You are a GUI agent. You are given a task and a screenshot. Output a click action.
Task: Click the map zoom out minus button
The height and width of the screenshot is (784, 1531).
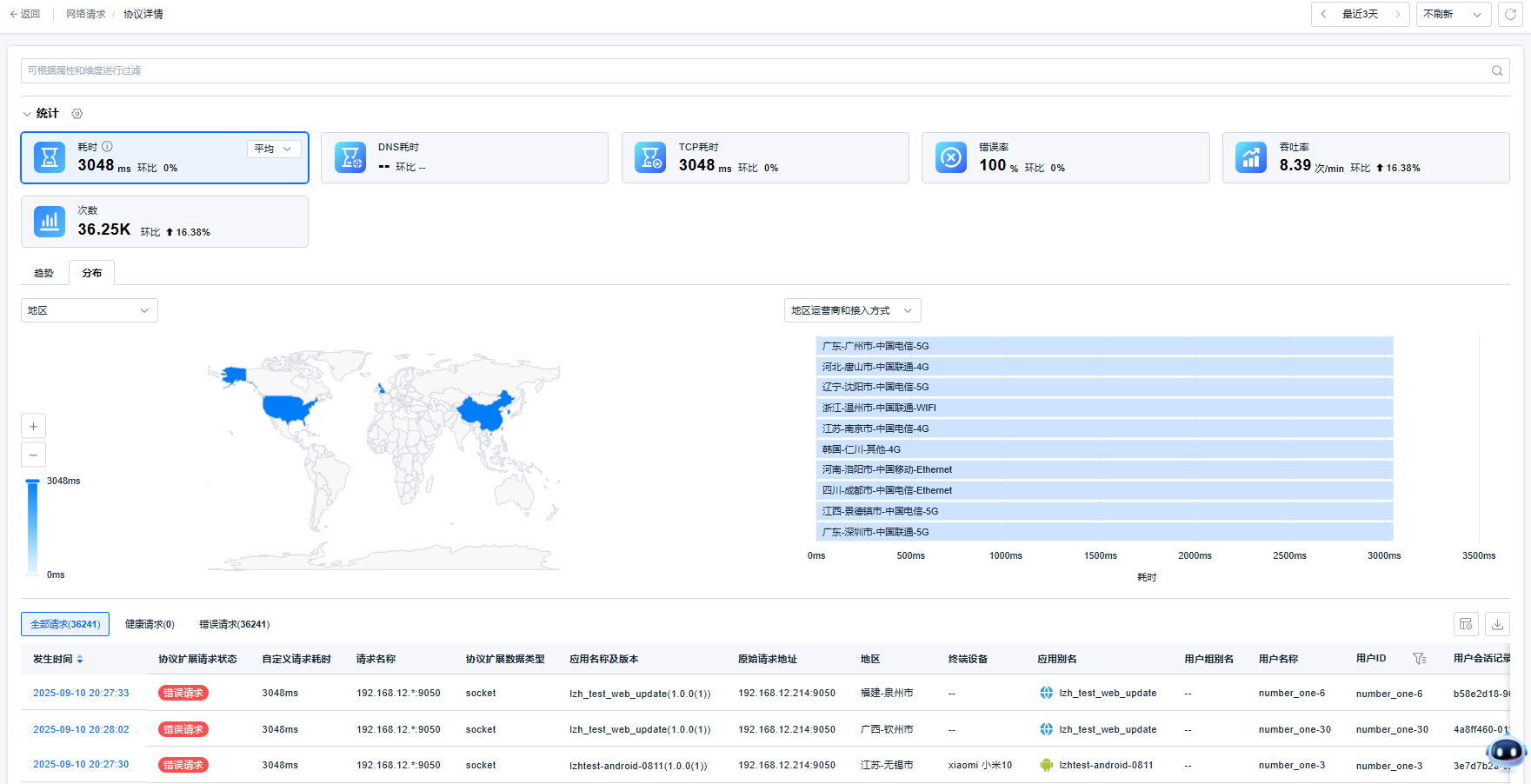click(x=33, y=455)
